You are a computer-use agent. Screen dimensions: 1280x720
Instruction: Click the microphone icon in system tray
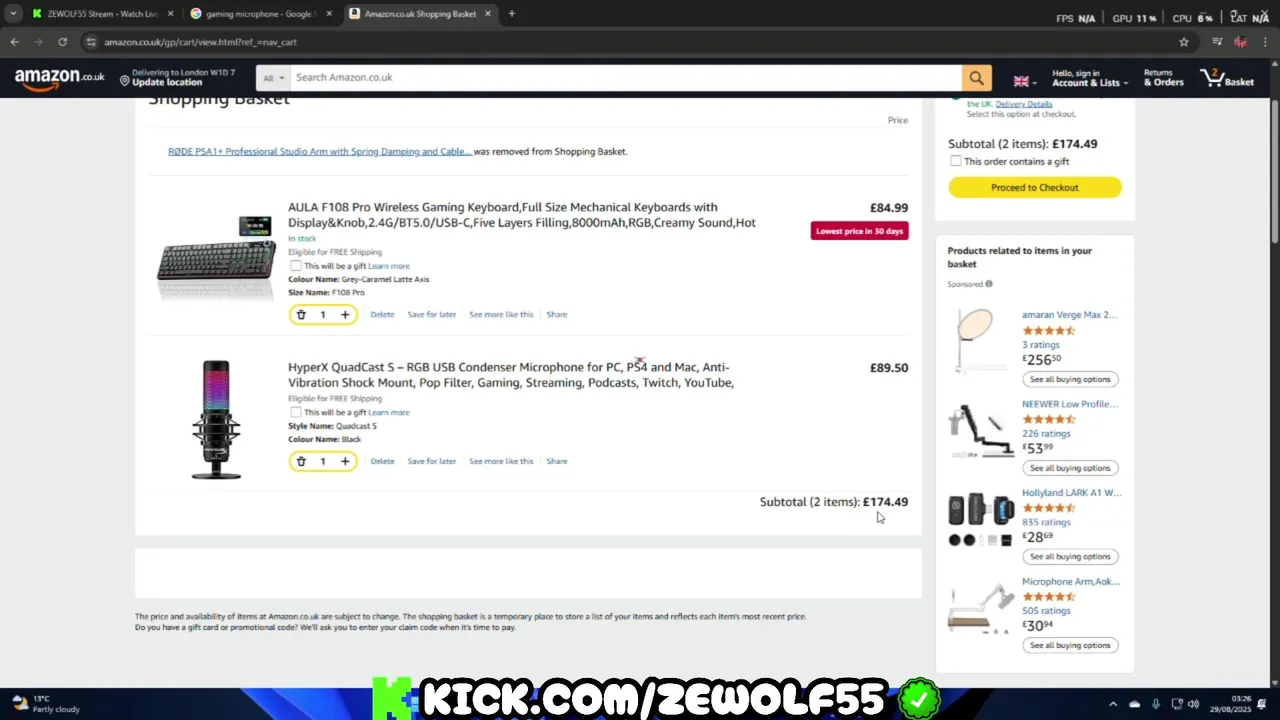(x=1156, y=704)
